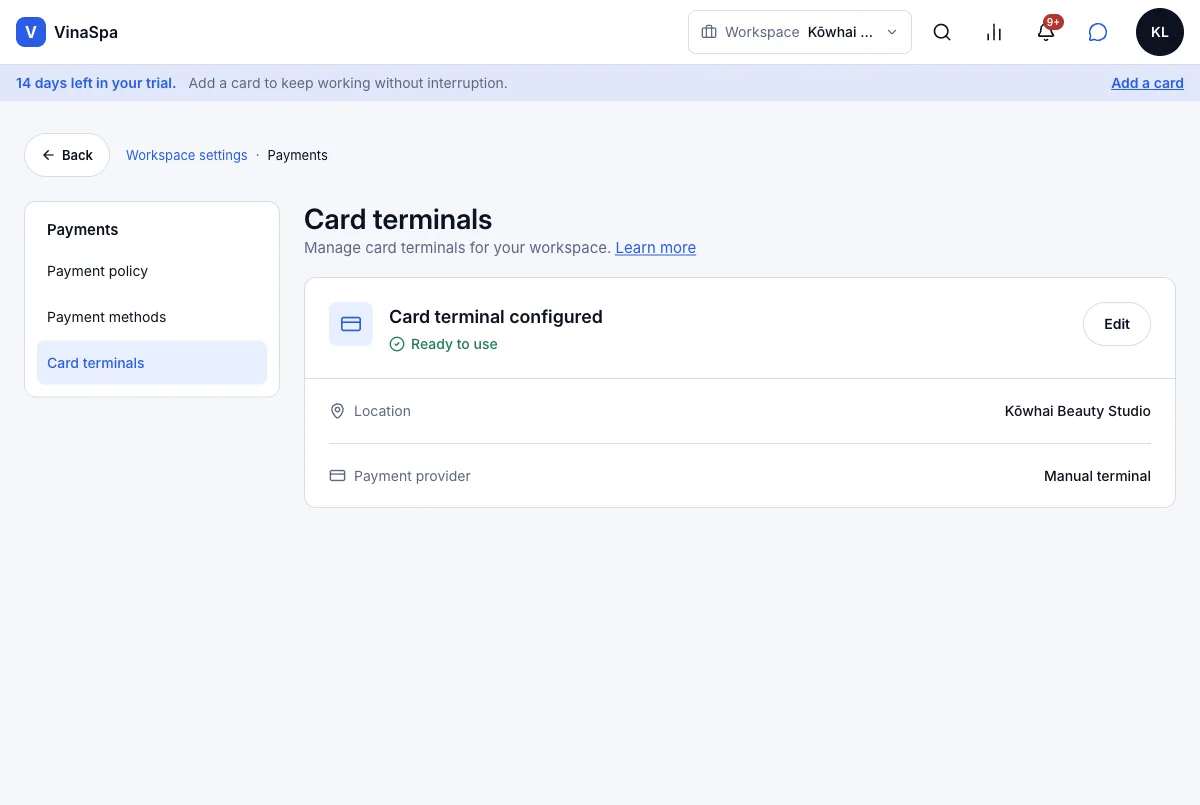Click the Kōwhai Beauty Studio value
The image size is (1200, 805).
(x=1077, y=411)
